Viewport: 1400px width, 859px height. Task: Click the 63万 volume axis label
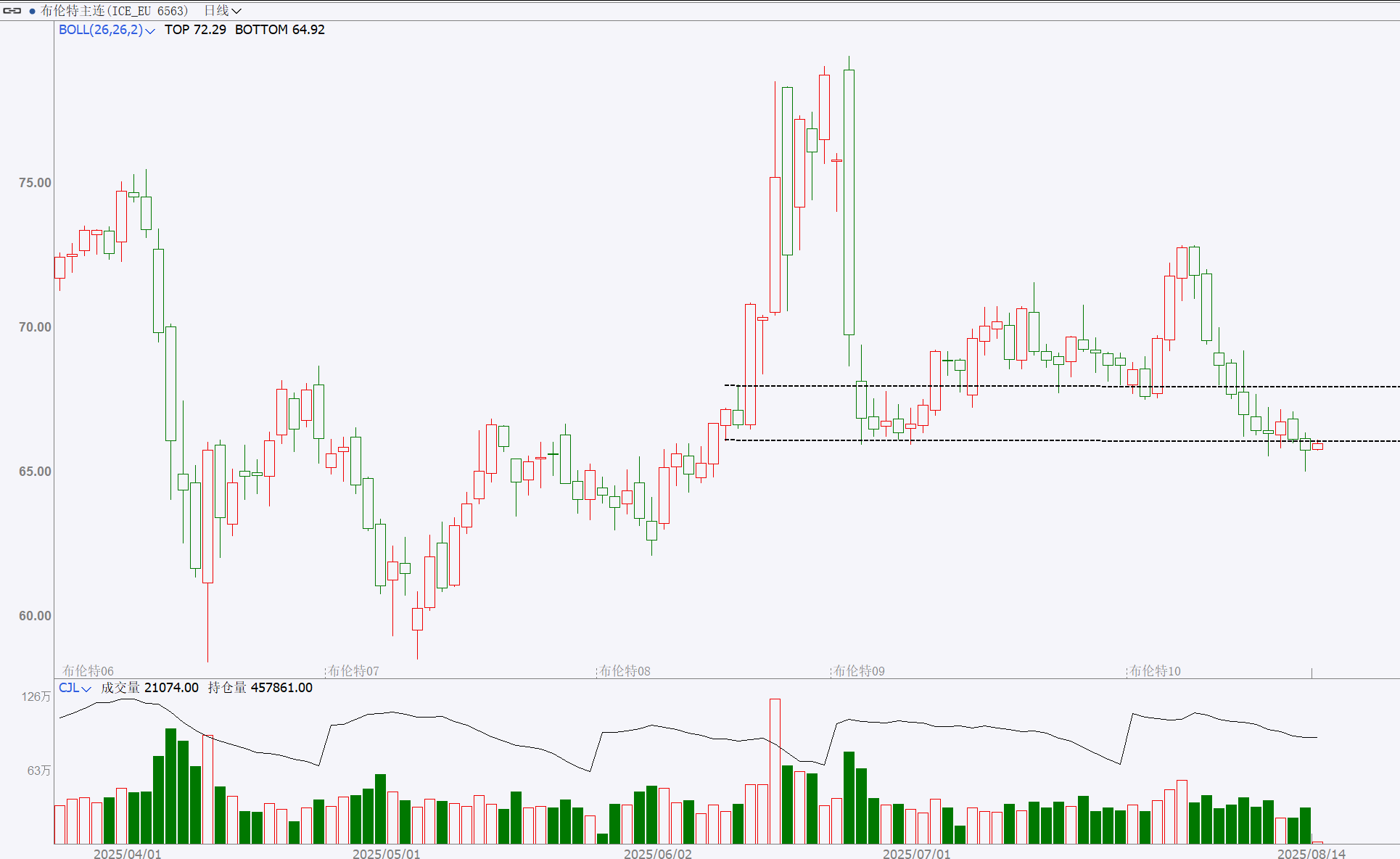[39, 770]
